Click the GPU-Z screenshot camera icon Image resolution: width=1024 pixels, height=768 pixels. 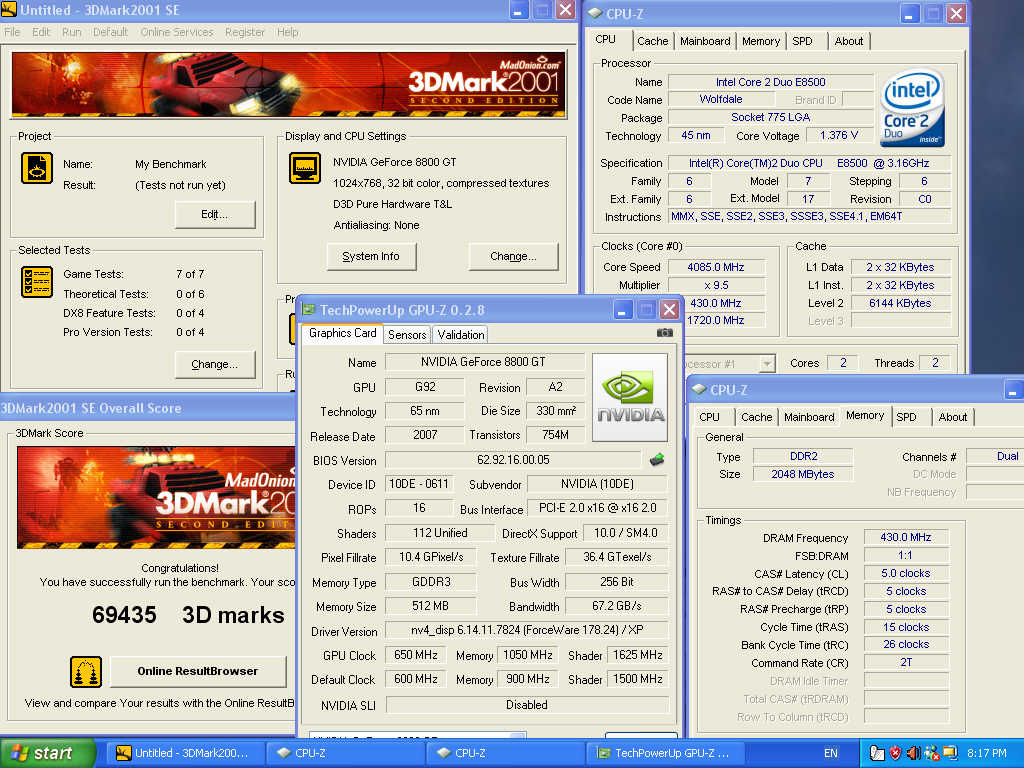pyautogui.click(x=664, y=332)
